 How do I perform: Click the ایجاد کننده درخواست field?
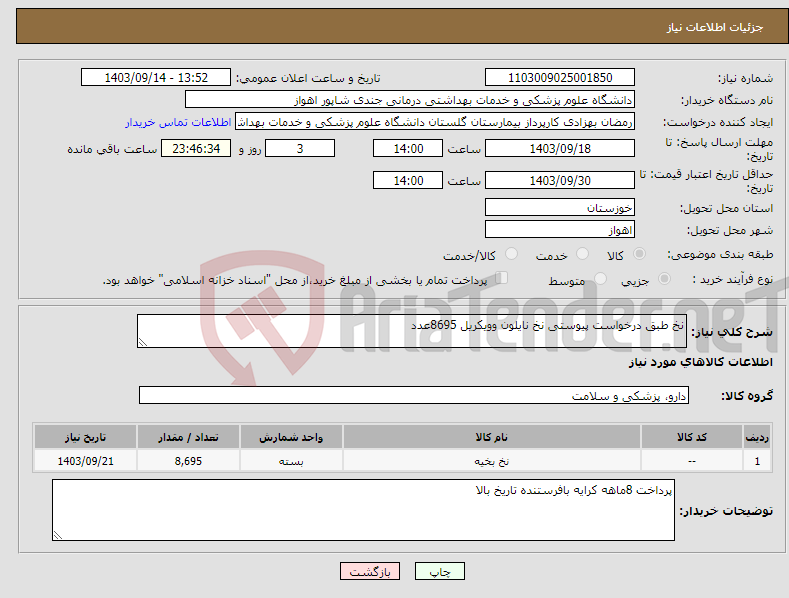pyautogui.click(x=435, y=122)
